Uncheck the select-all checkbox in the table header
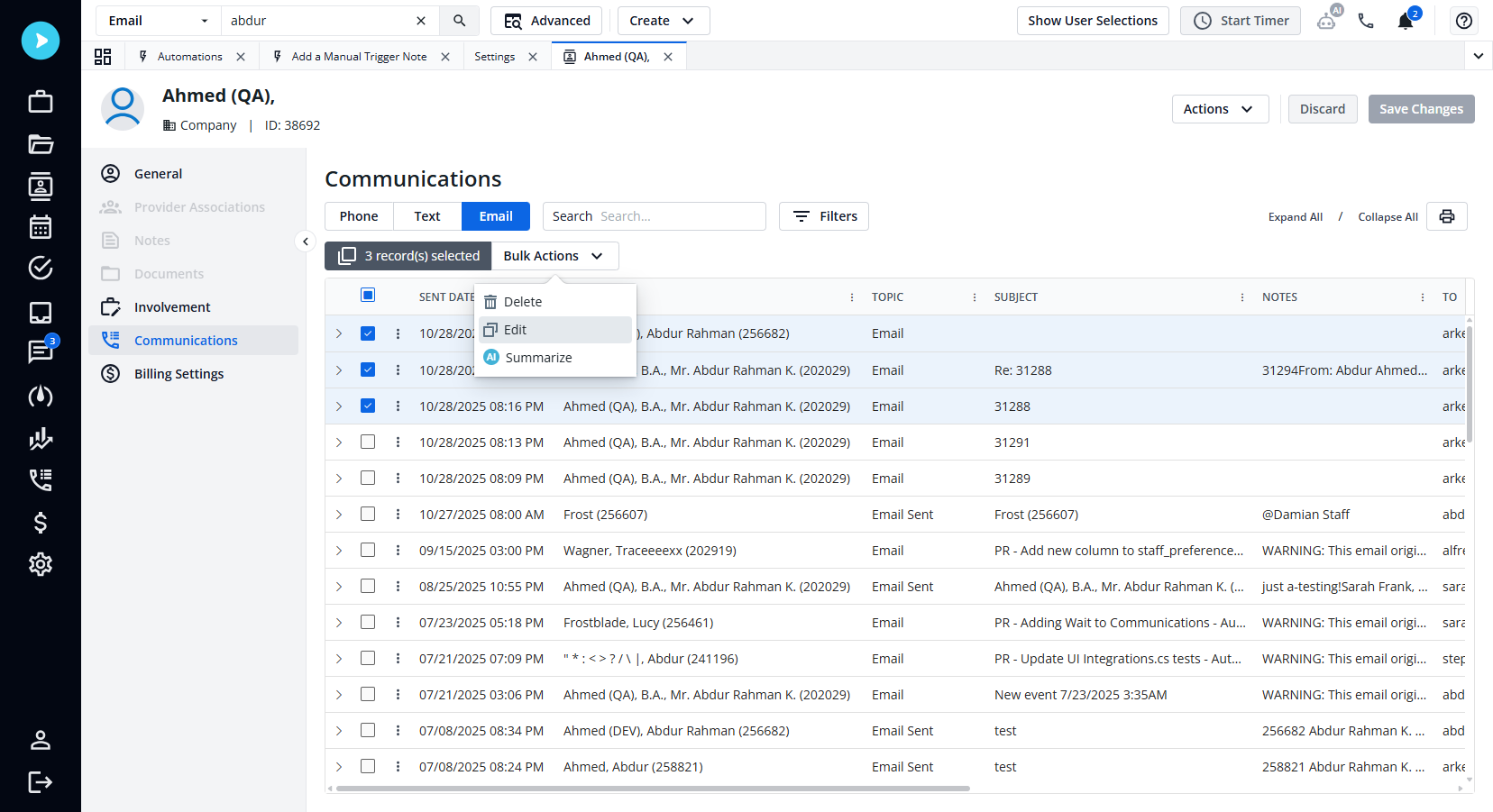Image resolution: width=1493 pixels, height=812 pixels. 367,294
